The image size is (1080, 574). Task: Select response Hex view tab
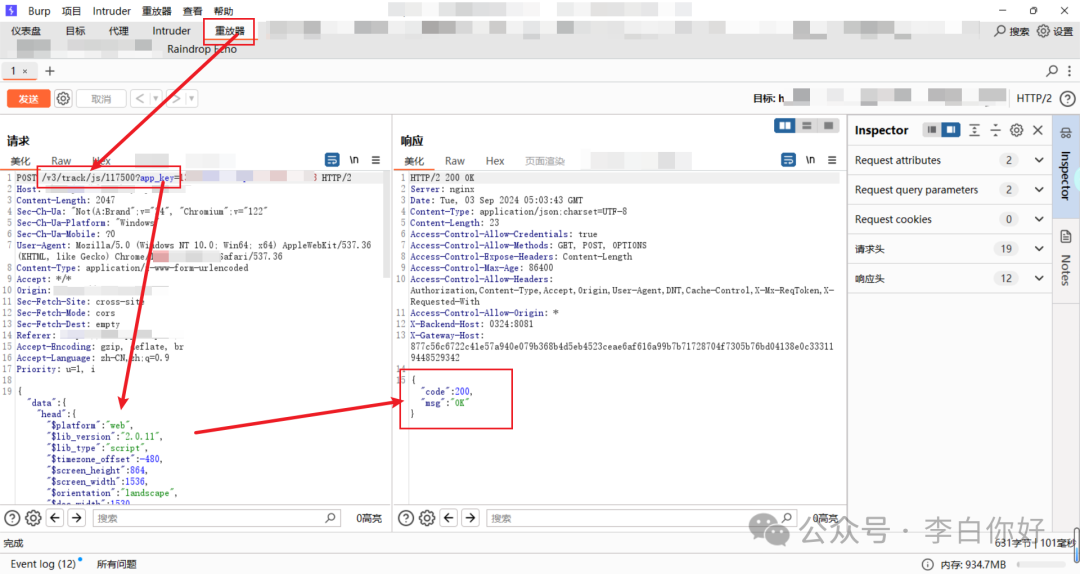[x=495, y=161]
